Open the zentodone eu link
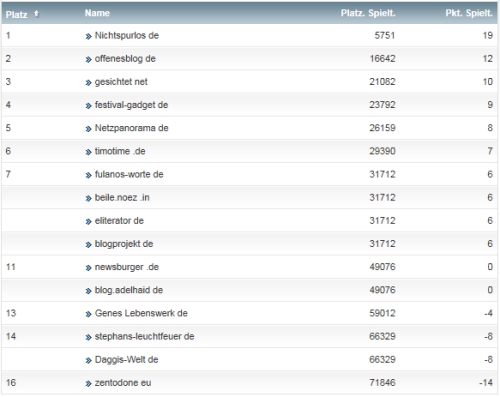 123,383
